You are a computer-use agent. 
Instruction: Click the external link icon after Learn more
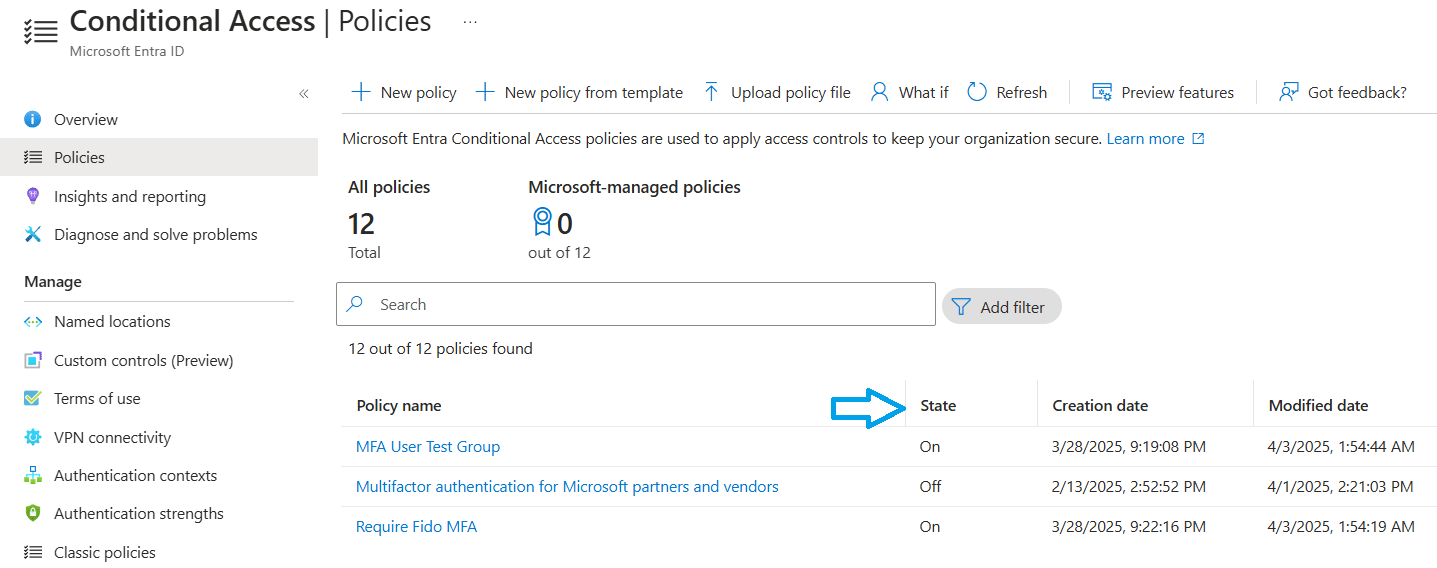point(1199,139)
